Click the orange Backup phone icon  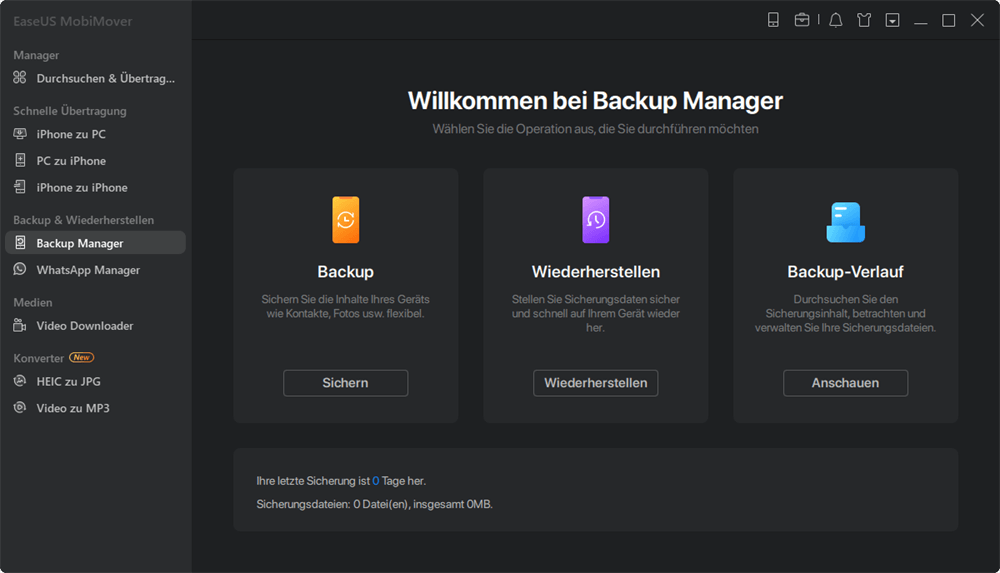(x=346, y=220)
